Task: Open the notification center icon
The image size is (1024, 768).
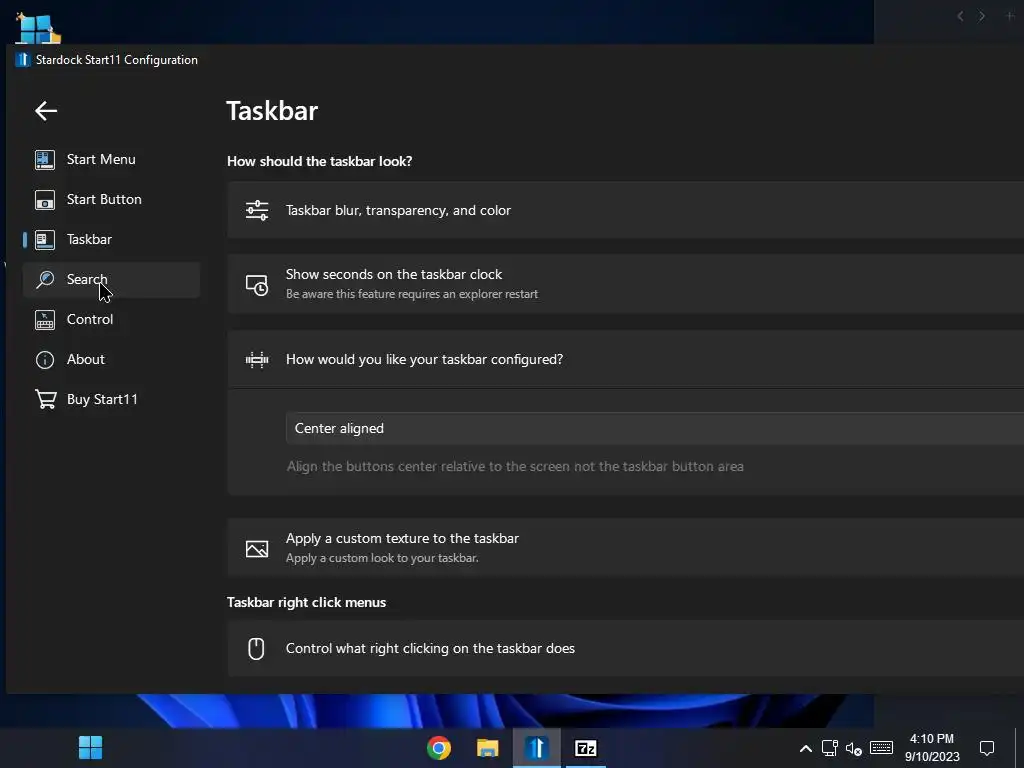Action: [x=987, y=748]
